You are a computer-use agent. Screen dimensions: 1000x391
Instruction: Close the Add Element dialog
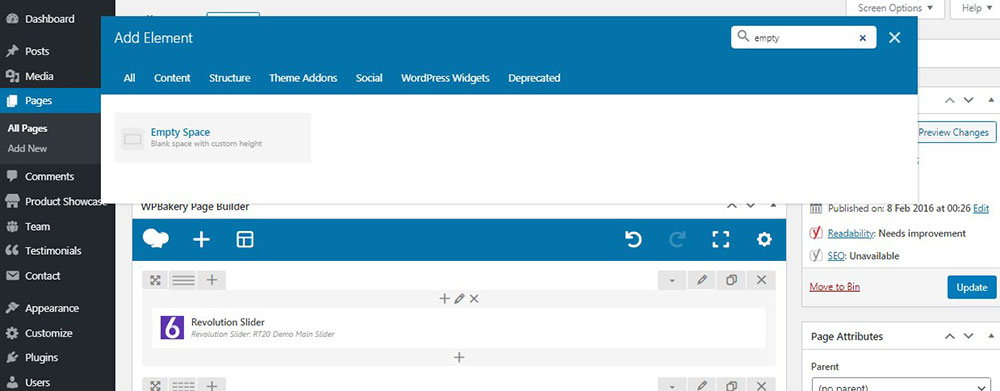click(895, 38)
